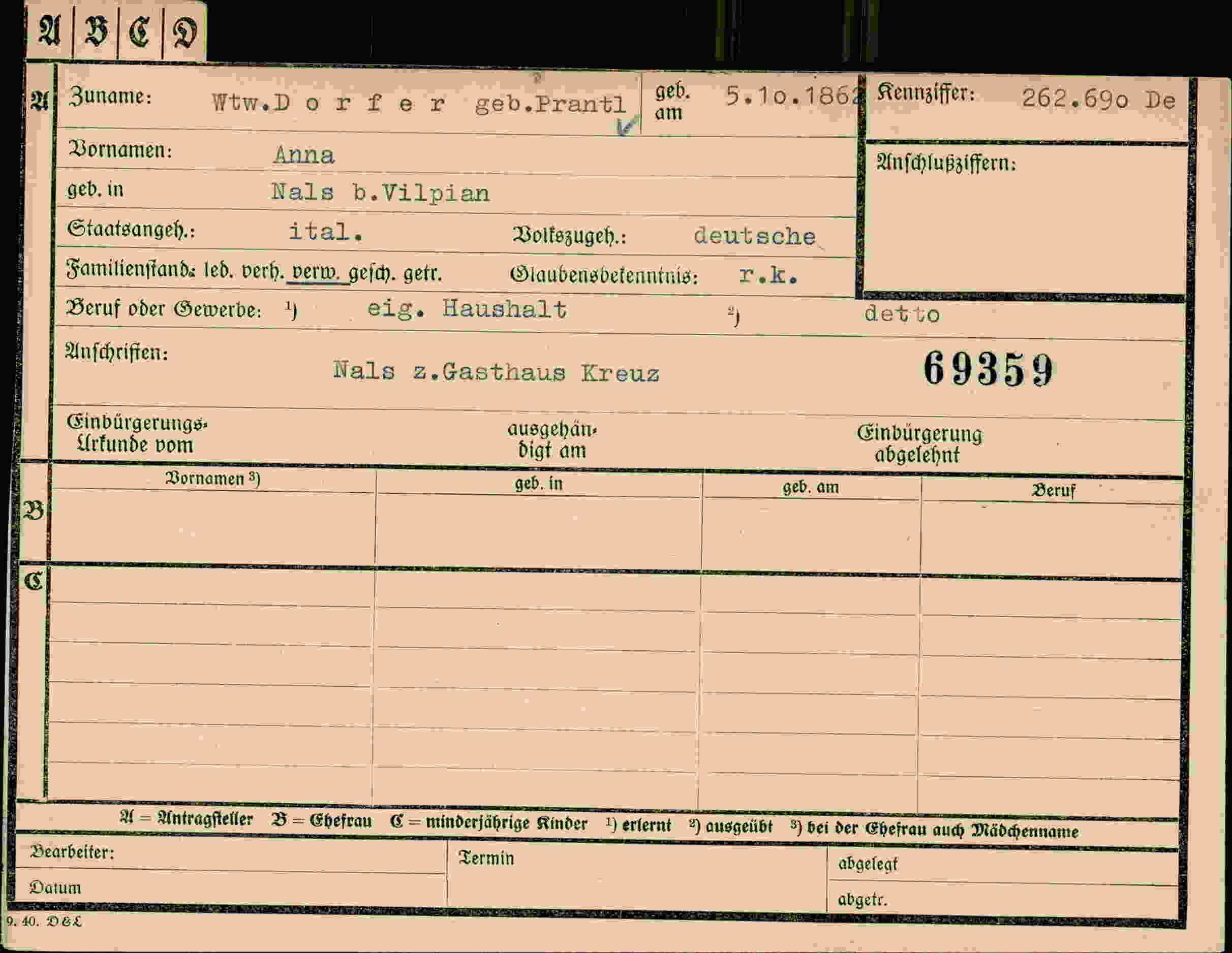Click the 'Anschlußziffern:' label

946,164
